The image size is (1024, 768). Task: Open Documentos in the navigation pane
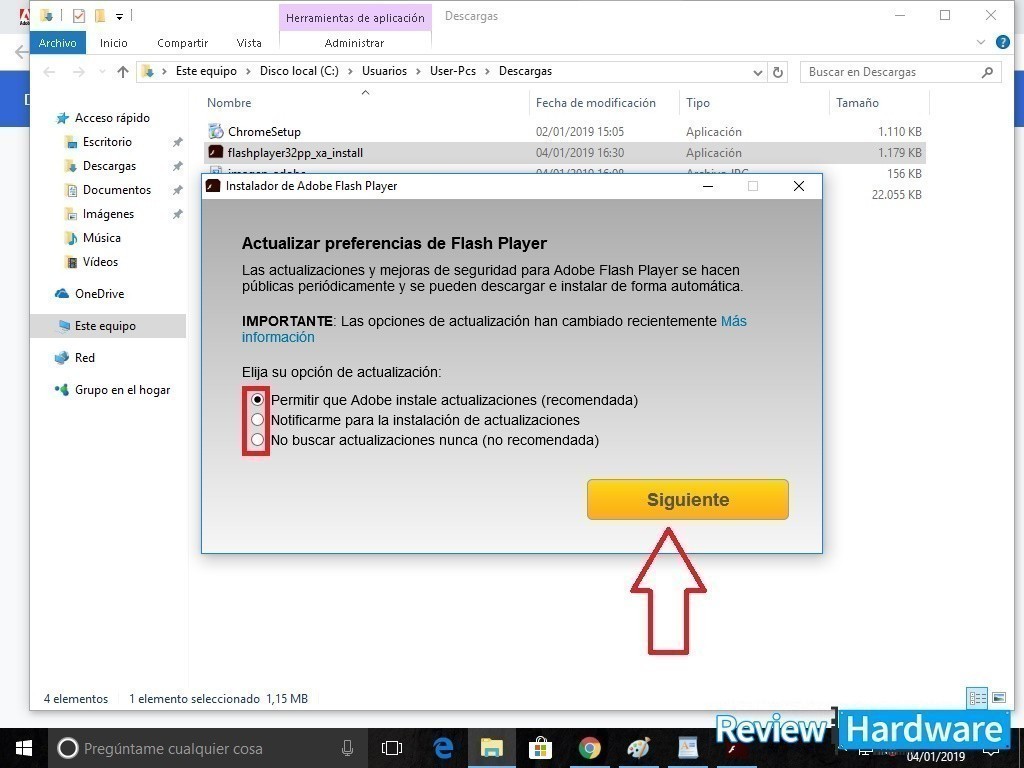[116, 190]
